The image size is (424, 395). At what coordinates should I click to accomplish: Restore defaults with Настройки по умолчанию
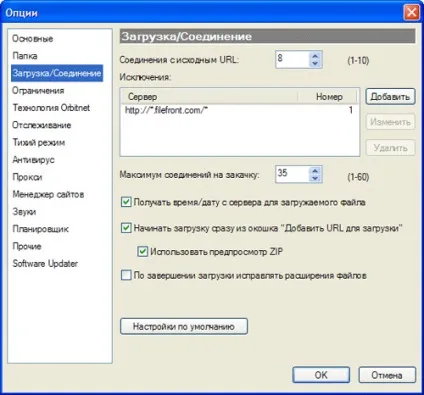(x=184, y=326)
